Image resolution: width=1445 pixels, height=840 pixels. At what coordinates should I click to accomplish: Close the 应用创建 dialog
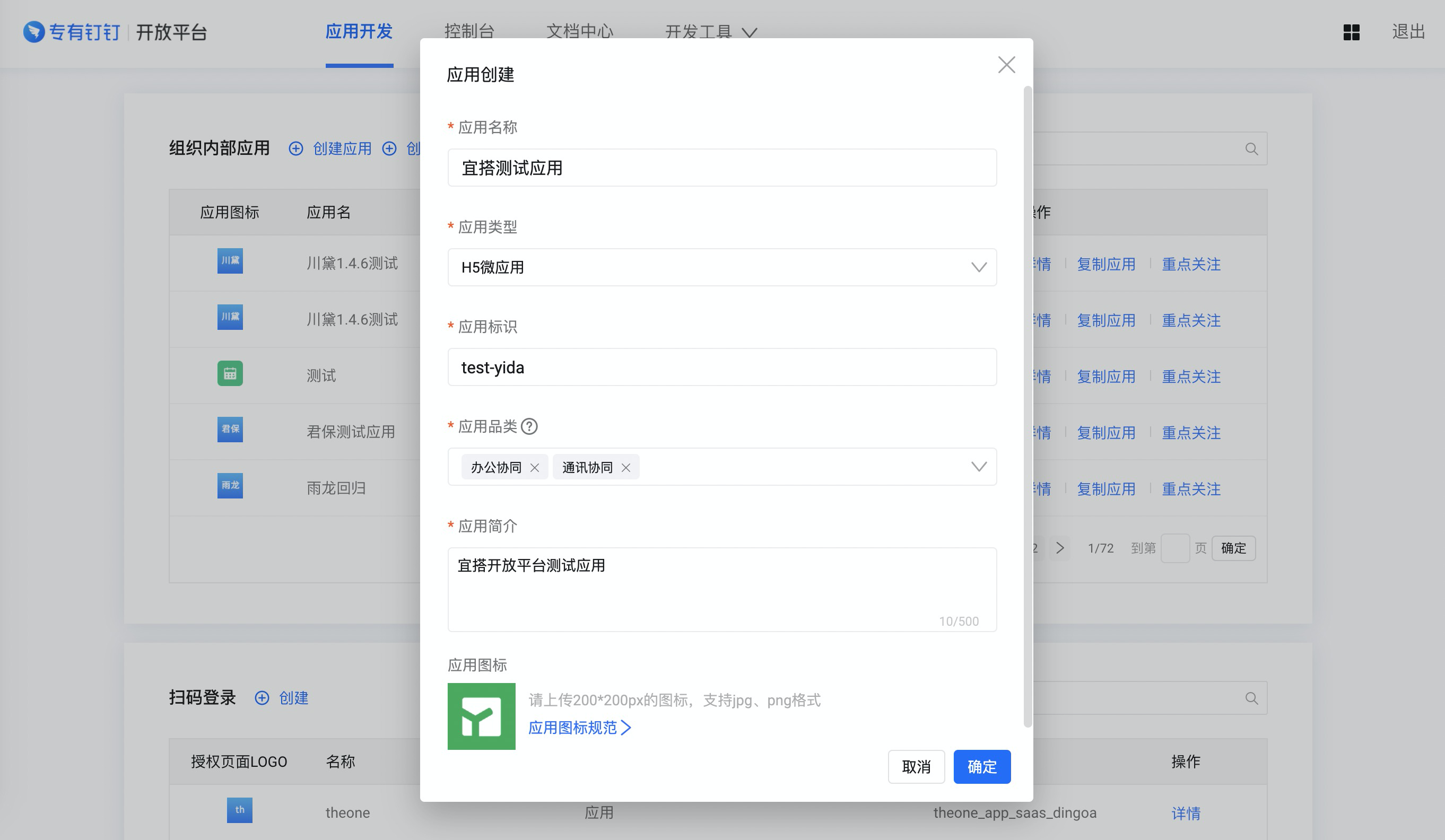tap(1006, 65)
